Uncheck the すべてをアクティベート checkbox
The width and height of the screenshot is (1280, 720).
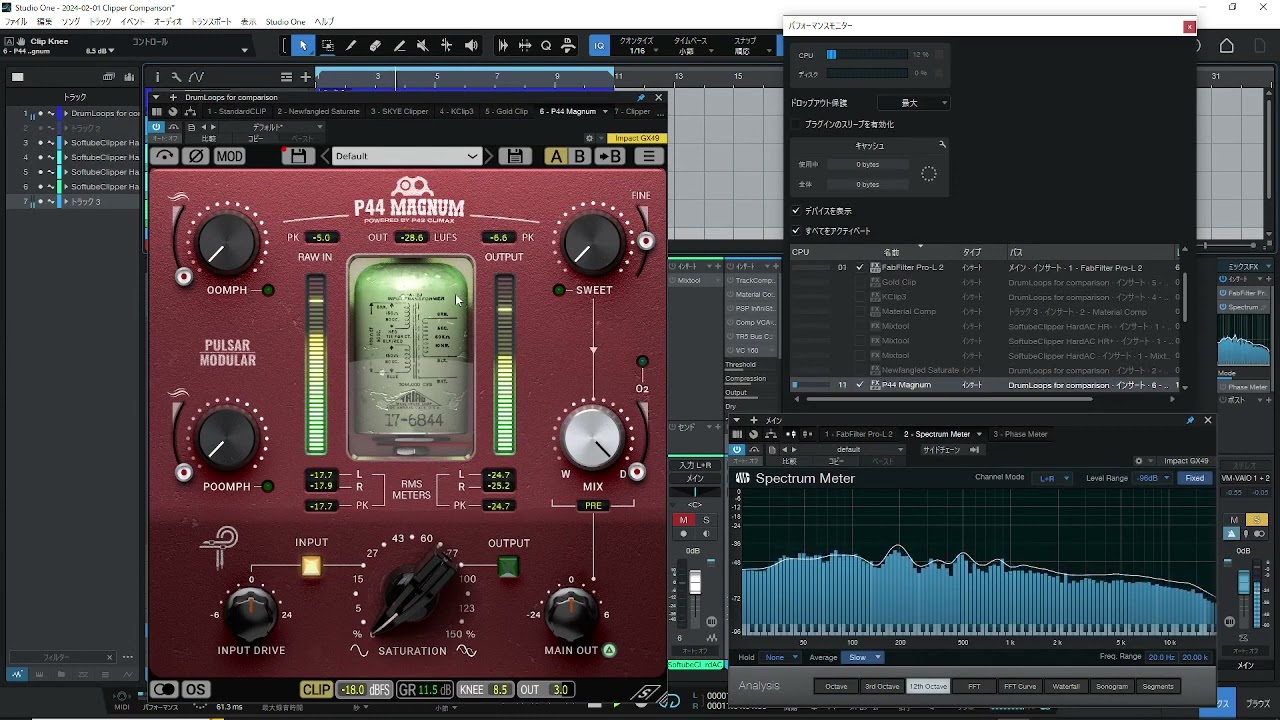[796, 231]
